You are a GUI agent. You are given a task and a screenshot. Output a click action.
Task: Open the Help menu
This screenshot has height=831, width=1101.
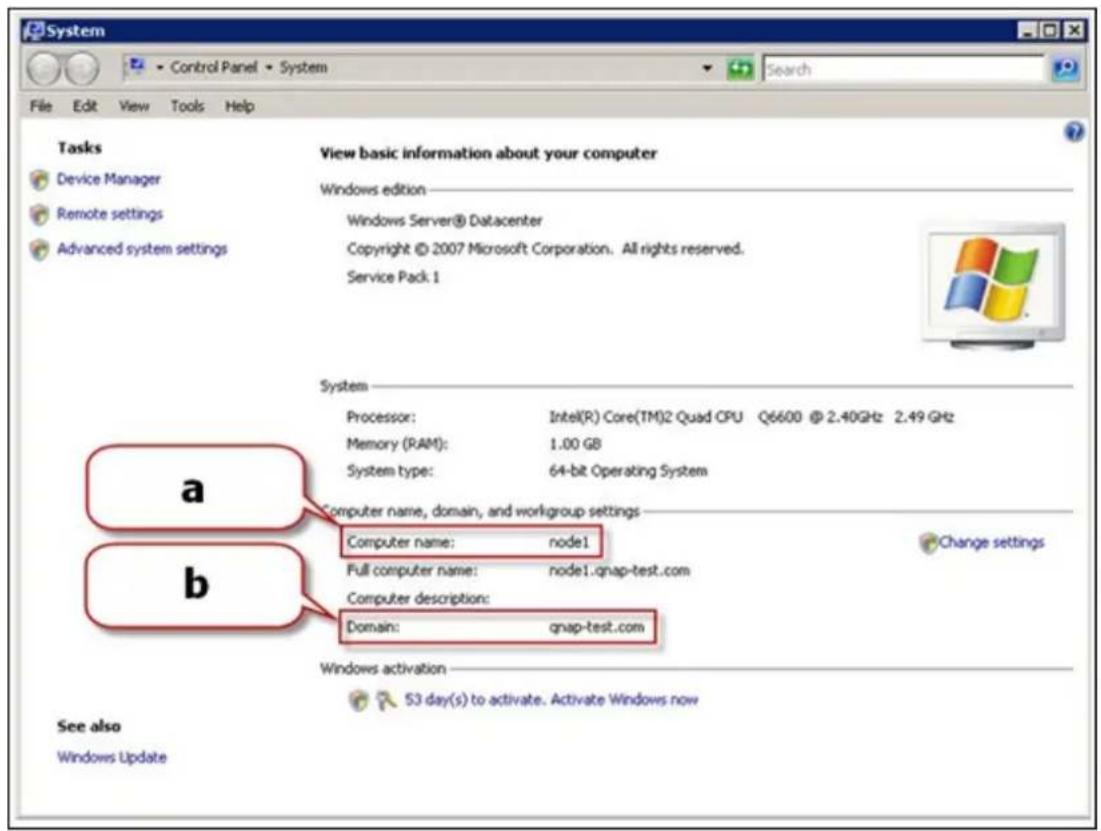pyautogui.click(x=239, y=106)
